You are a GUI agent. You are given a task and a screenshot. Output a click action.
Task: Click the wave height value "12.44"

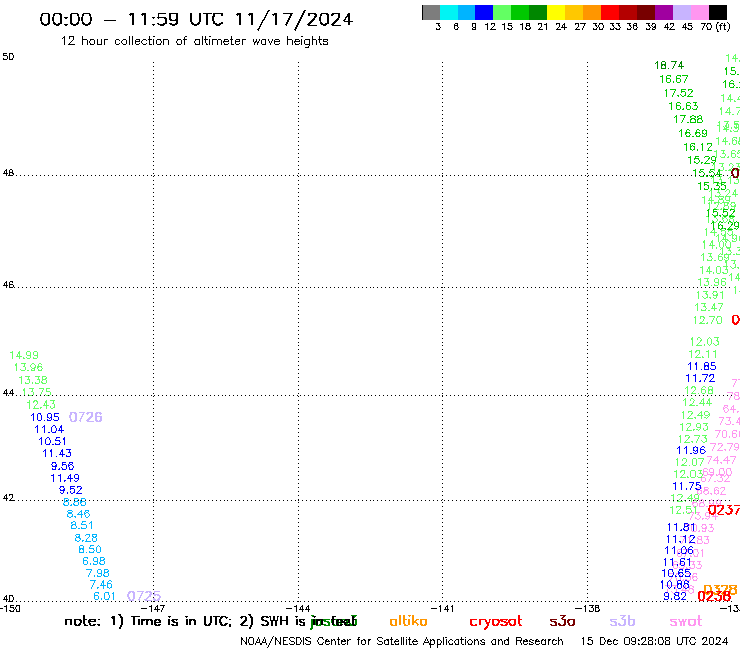697,403
